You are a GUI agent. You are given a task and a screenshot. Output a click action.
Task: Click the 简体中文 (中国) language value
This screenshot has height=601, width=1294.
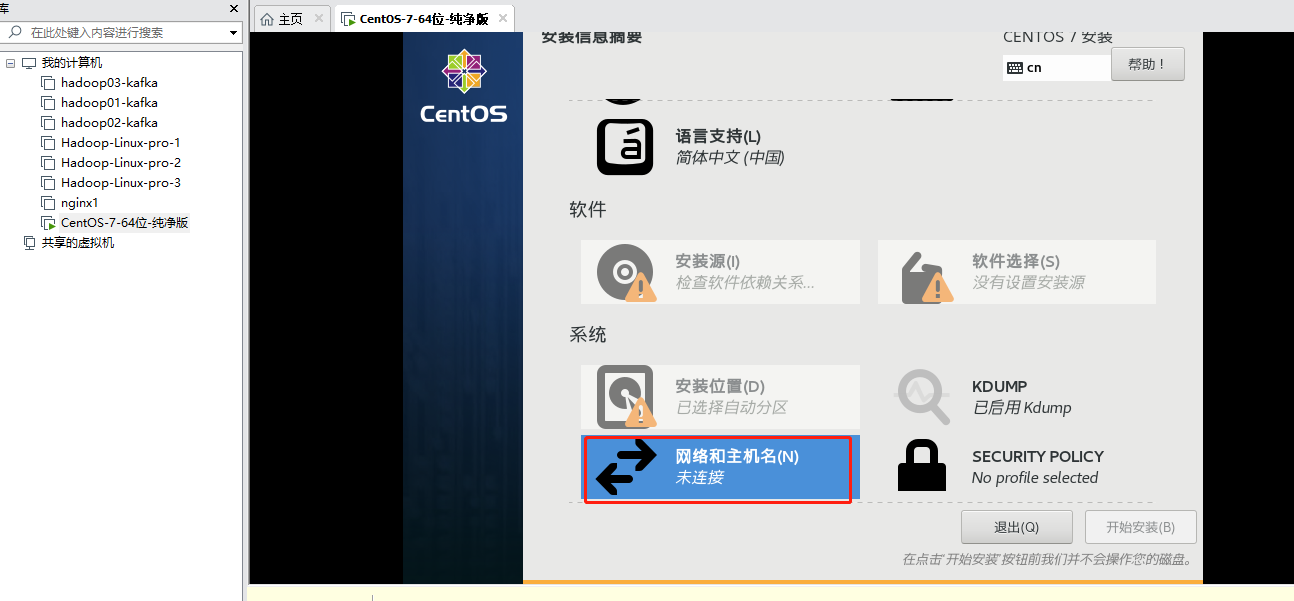[x=730, y=158]
